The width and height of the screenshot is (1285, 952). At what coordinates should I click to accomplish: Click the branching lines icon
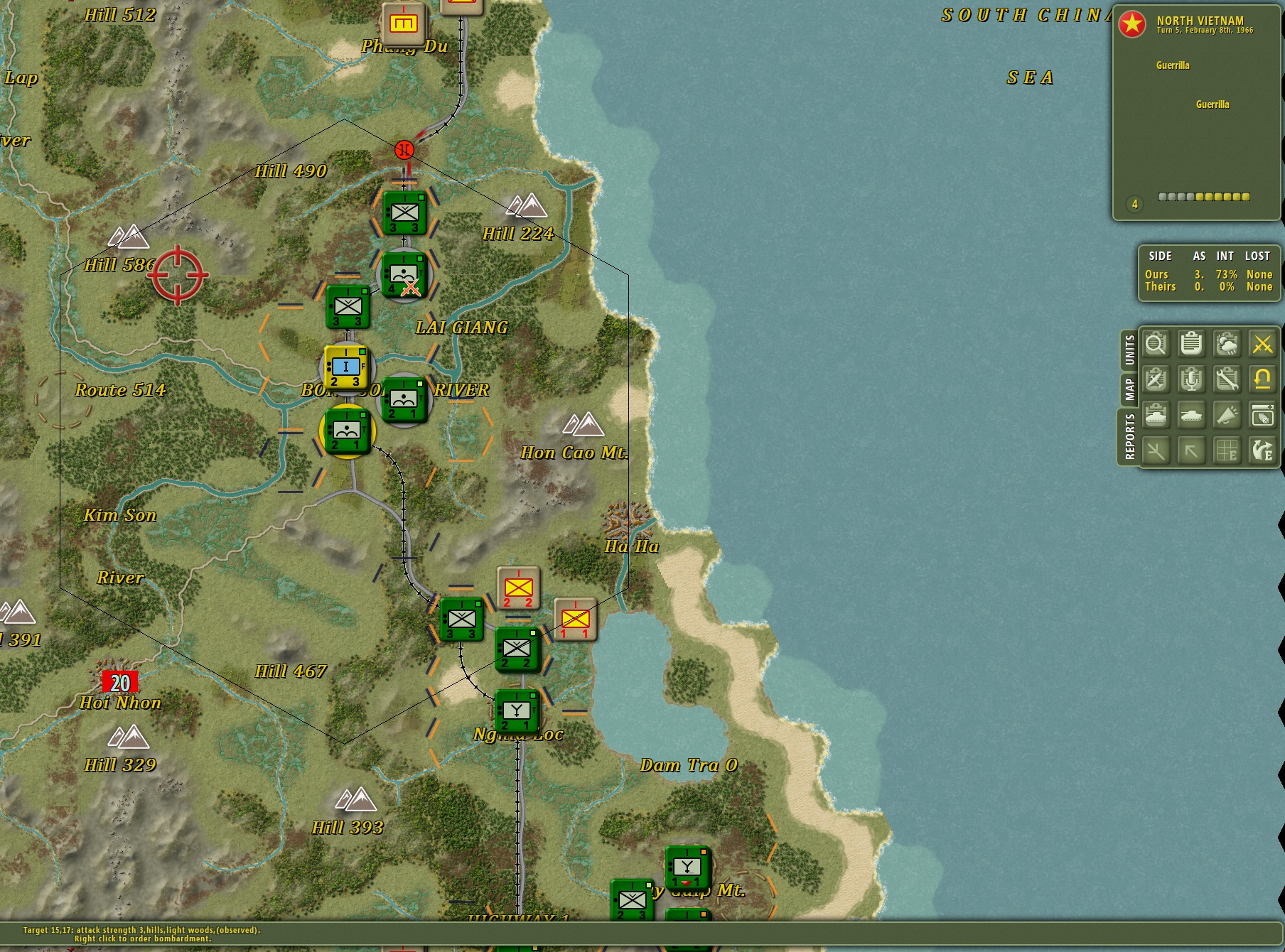coord(1156,450)
